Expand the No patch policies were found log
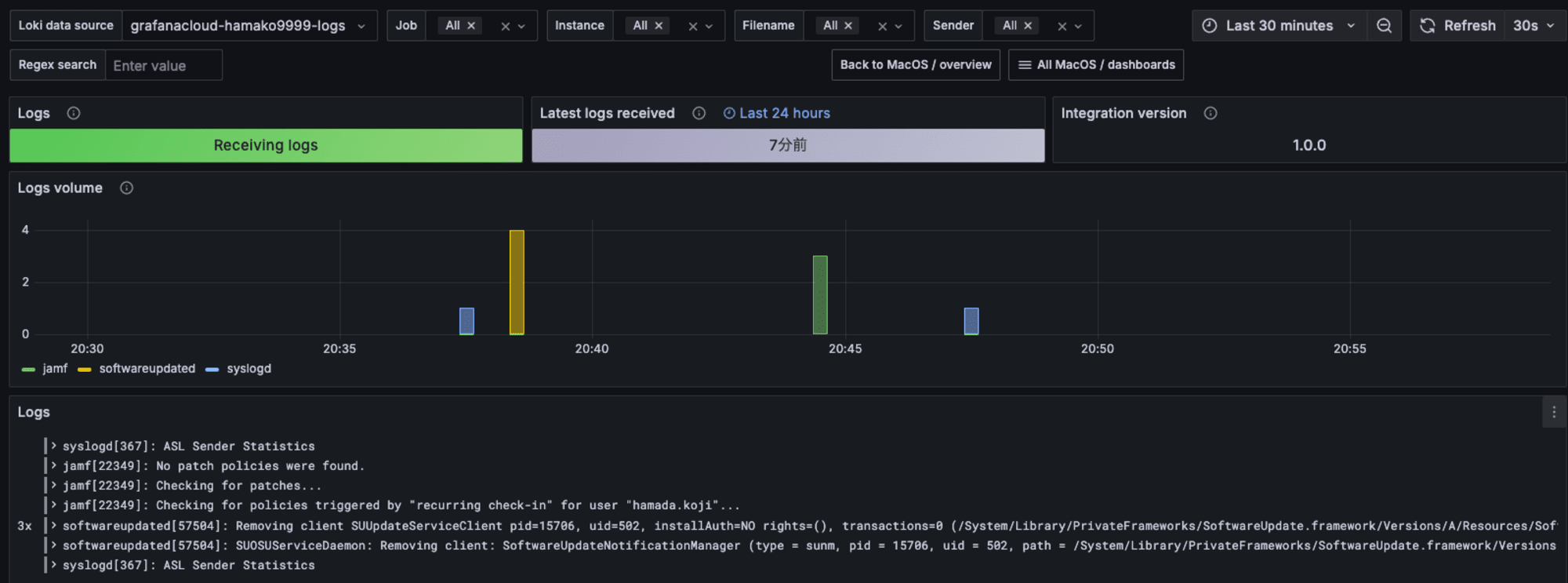The height and width of the screenshot is (583, 1568). coord(54,465)
